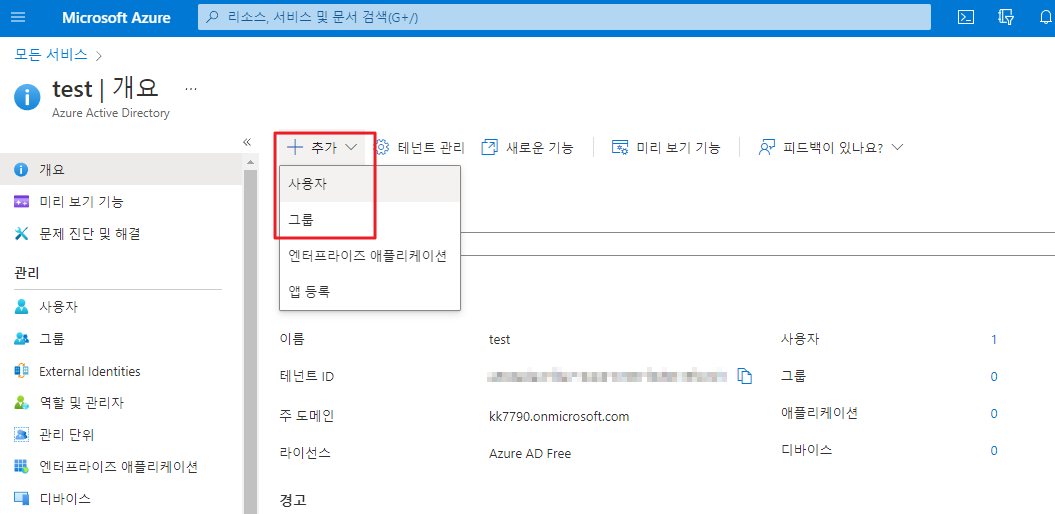The width and height of the screenshot is (1055, 514).
Task: Open the notifications bell
Action: point(1046,17)
